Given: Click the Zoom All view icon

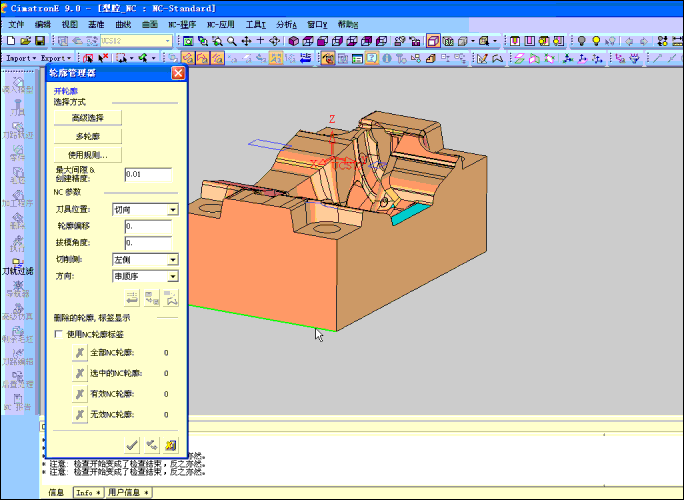Looking at the screenshot, I should point(188,41).
